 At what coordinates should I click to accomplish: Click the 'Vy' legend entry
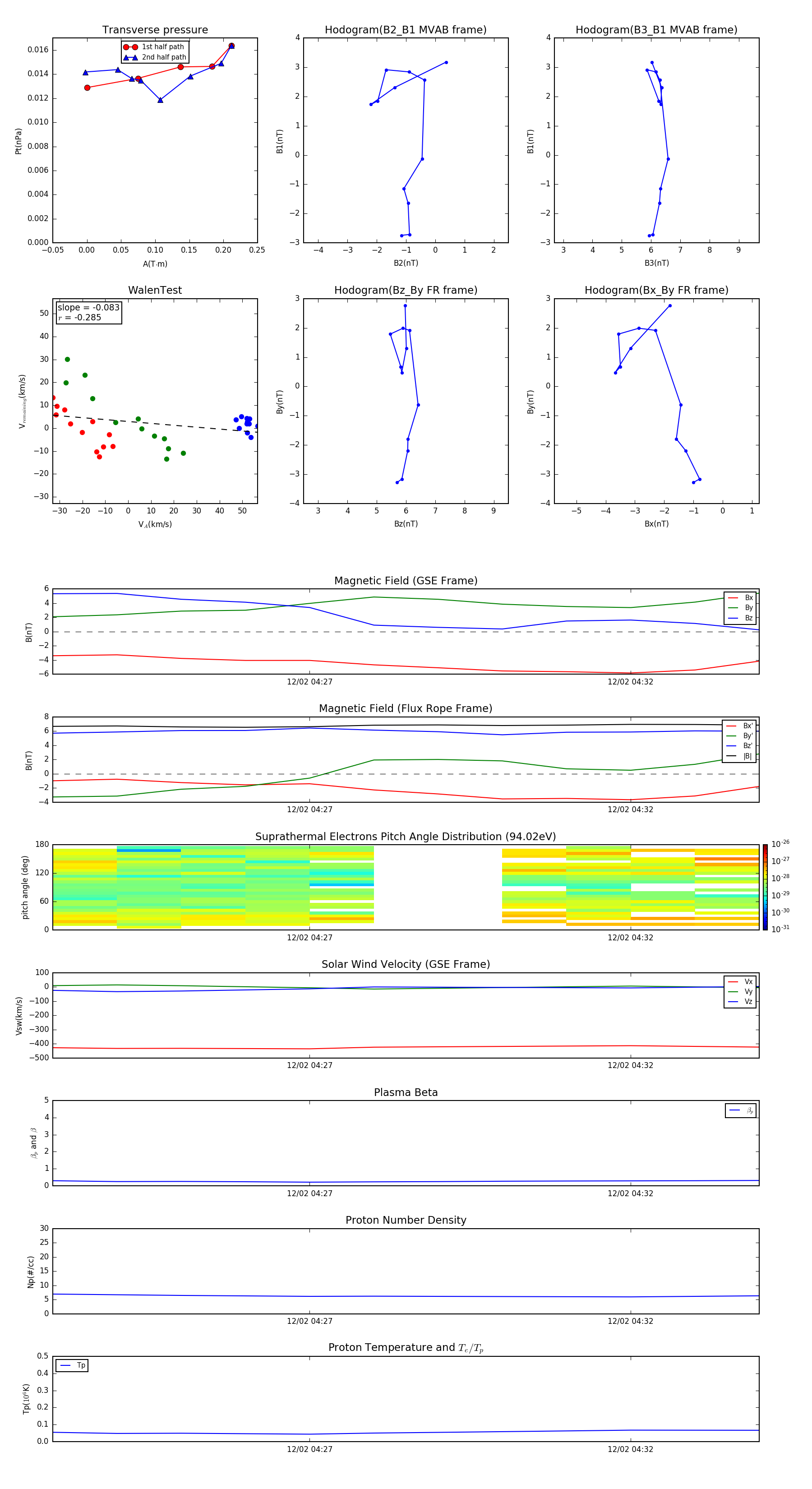point(740,991)
